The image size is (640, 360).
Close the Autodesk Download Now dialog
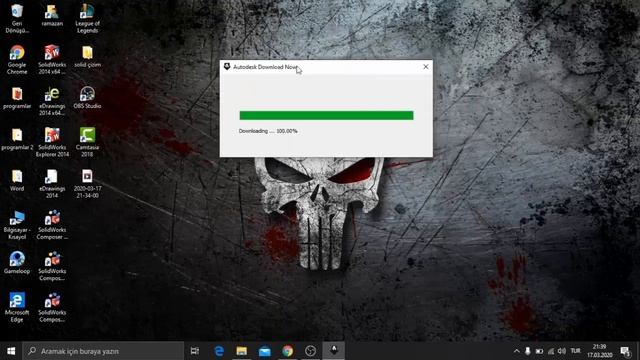point(426,67)
